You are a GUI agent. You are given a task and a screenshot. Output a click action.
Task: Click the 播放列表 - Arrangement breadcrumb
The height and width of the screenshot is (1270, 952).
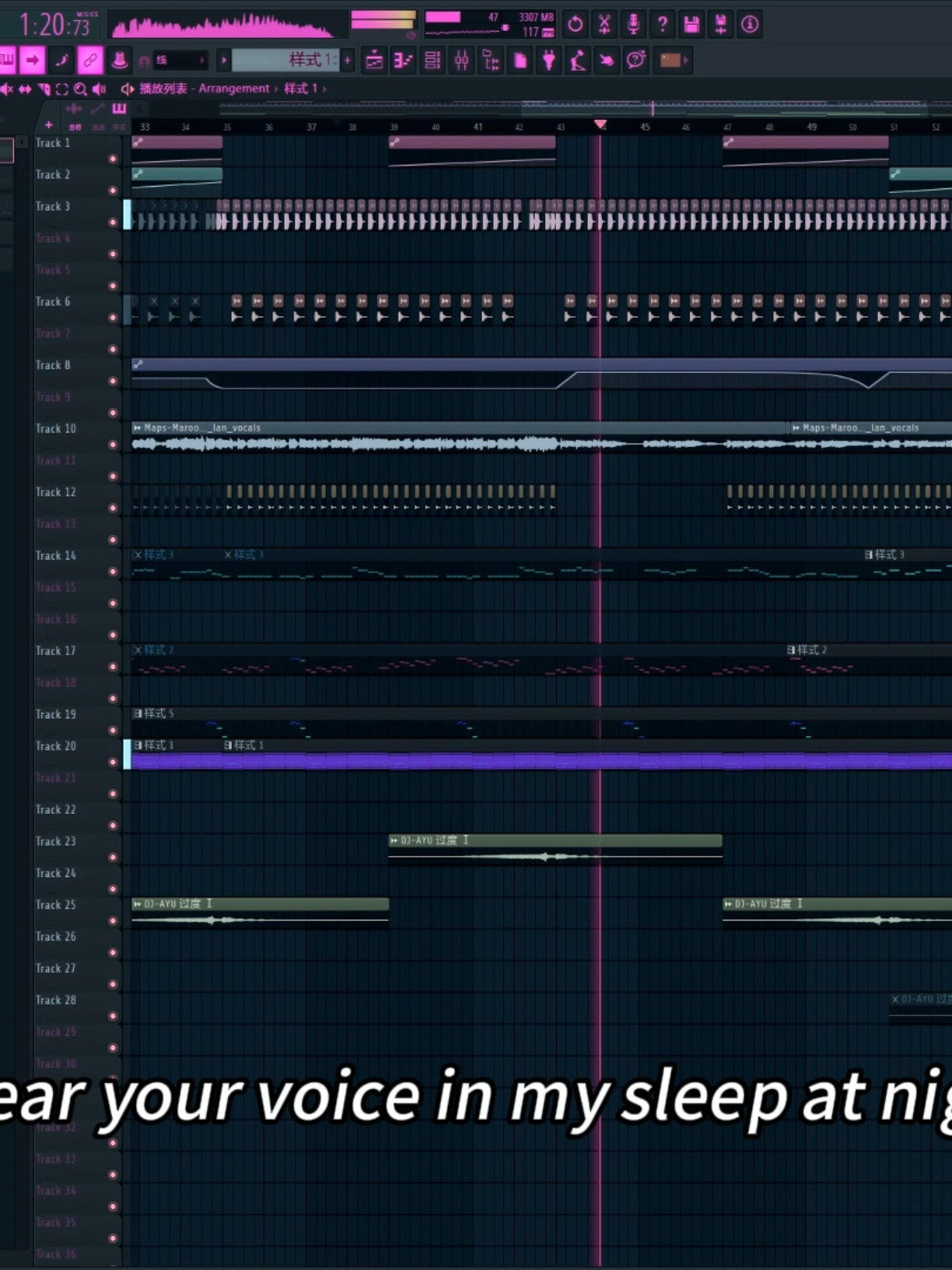pos(205,89)
